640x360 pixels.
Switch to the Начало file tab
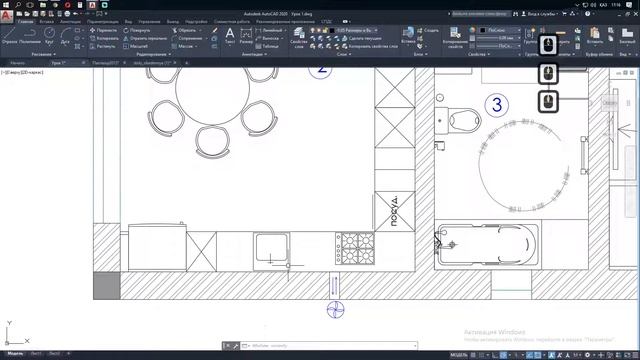click(x=18, y=63)
